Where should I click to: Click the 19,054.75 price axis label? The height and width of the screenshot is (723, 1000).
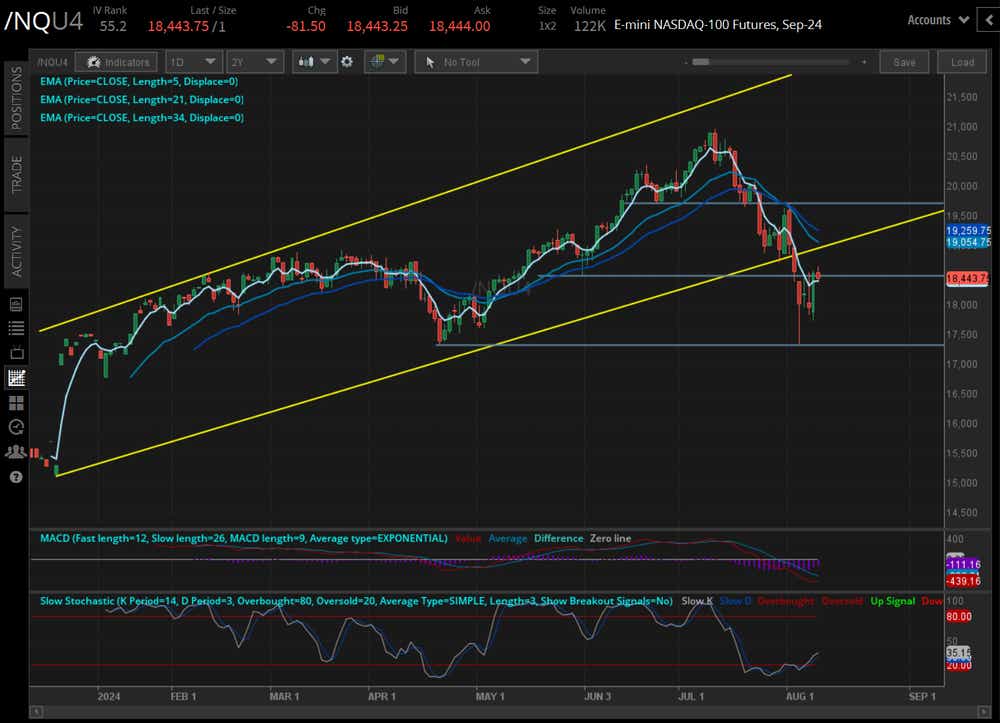[968, 242]
